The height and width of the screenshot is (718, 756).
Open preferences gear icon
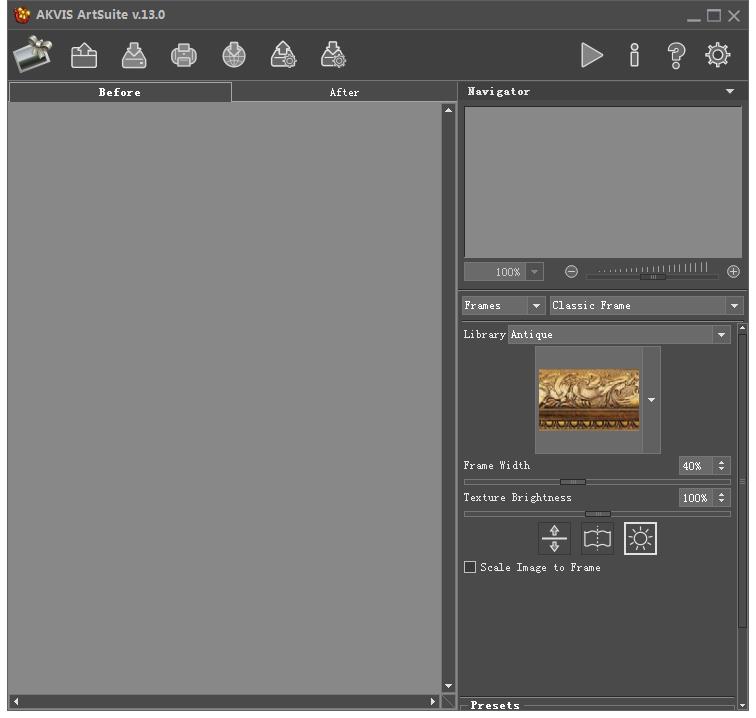[x=718, y=54]
